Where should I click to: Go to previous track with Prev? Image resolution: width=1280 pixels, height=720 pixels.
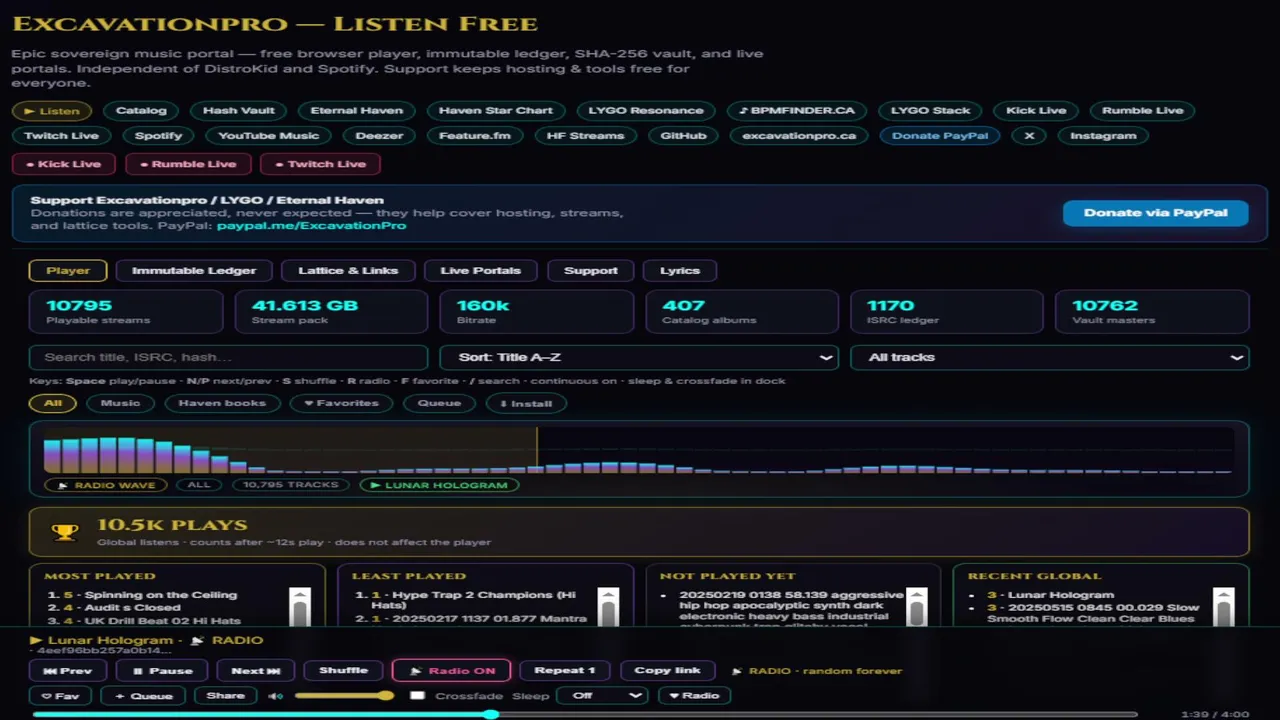coord(69,671)
